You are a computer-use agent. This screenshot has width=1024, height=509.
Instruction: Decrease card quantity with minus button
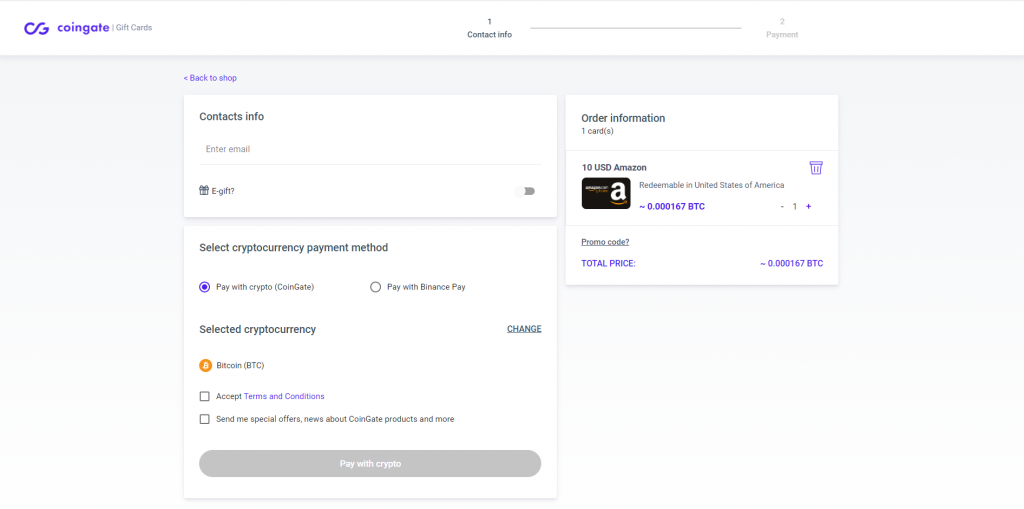pyautogui.click(x=782, y=206)
